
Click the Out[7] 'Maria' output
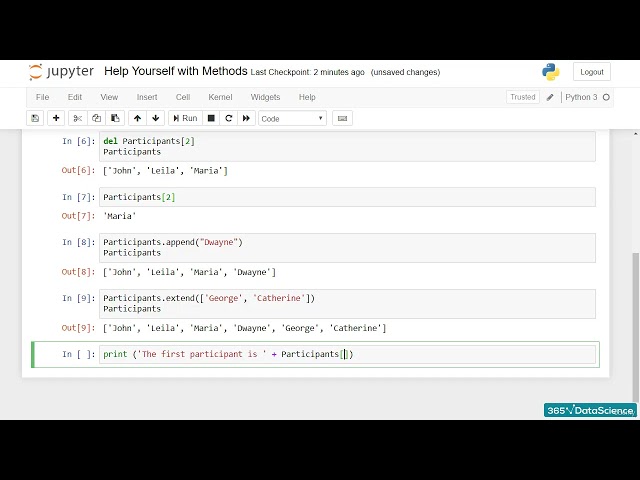coord(120,216)
